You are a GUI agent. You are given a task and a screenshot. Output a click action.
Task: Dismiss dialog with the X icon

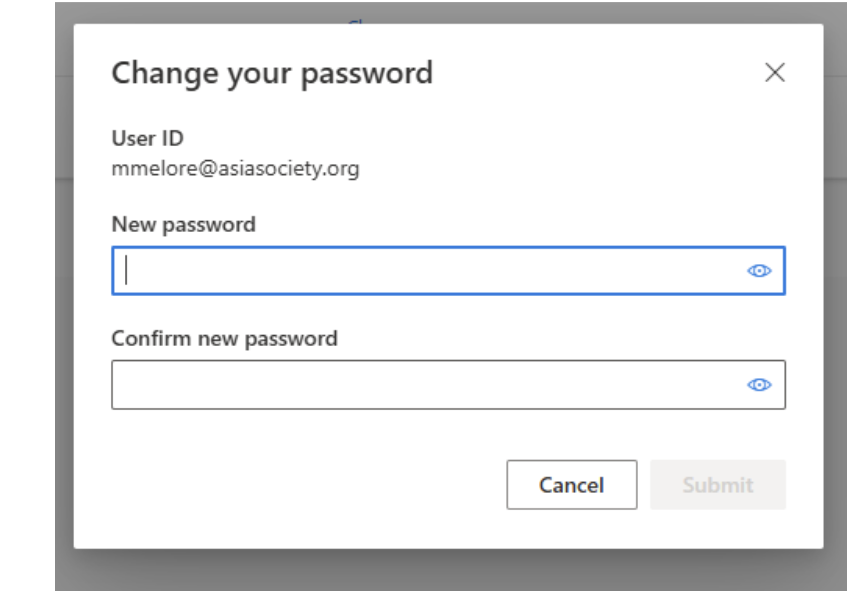pyautogui.click(x=774, y=72)
